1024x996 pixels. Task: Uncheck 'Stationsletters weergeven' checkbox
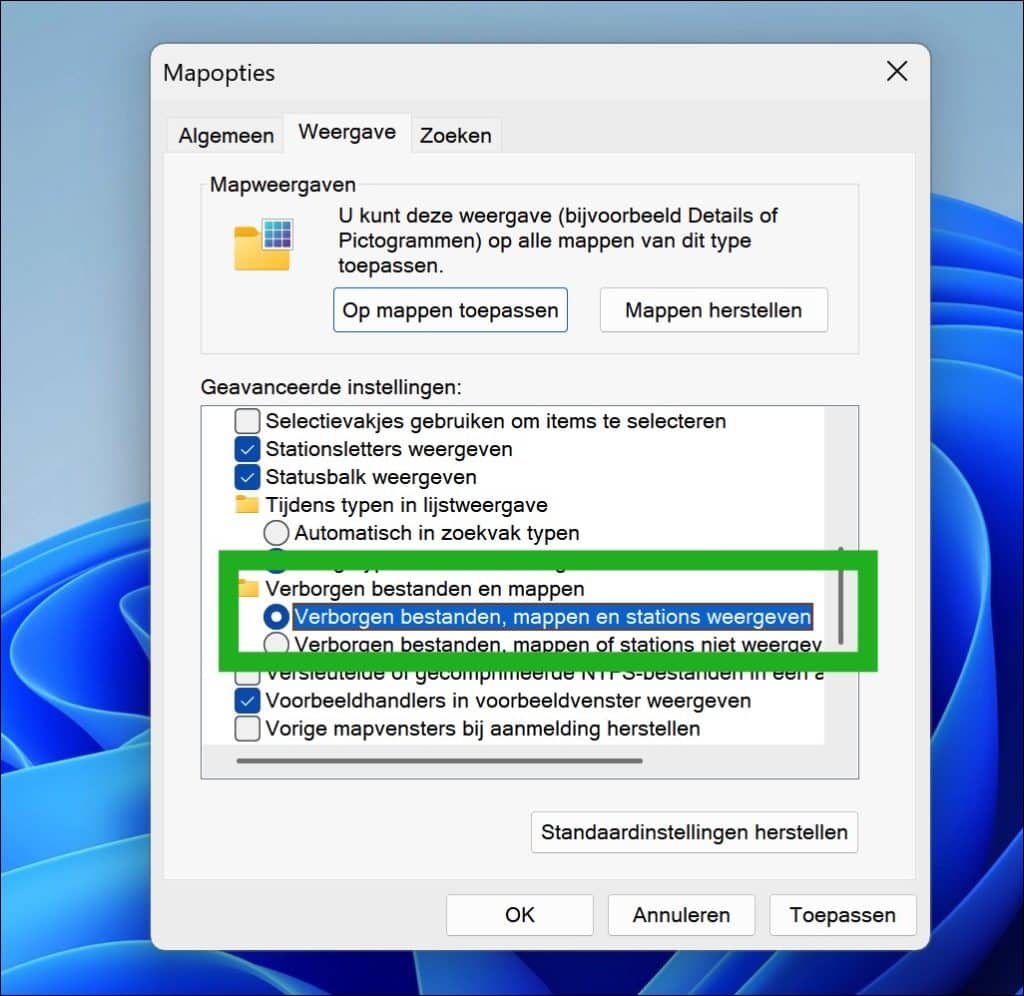[248, 449]
